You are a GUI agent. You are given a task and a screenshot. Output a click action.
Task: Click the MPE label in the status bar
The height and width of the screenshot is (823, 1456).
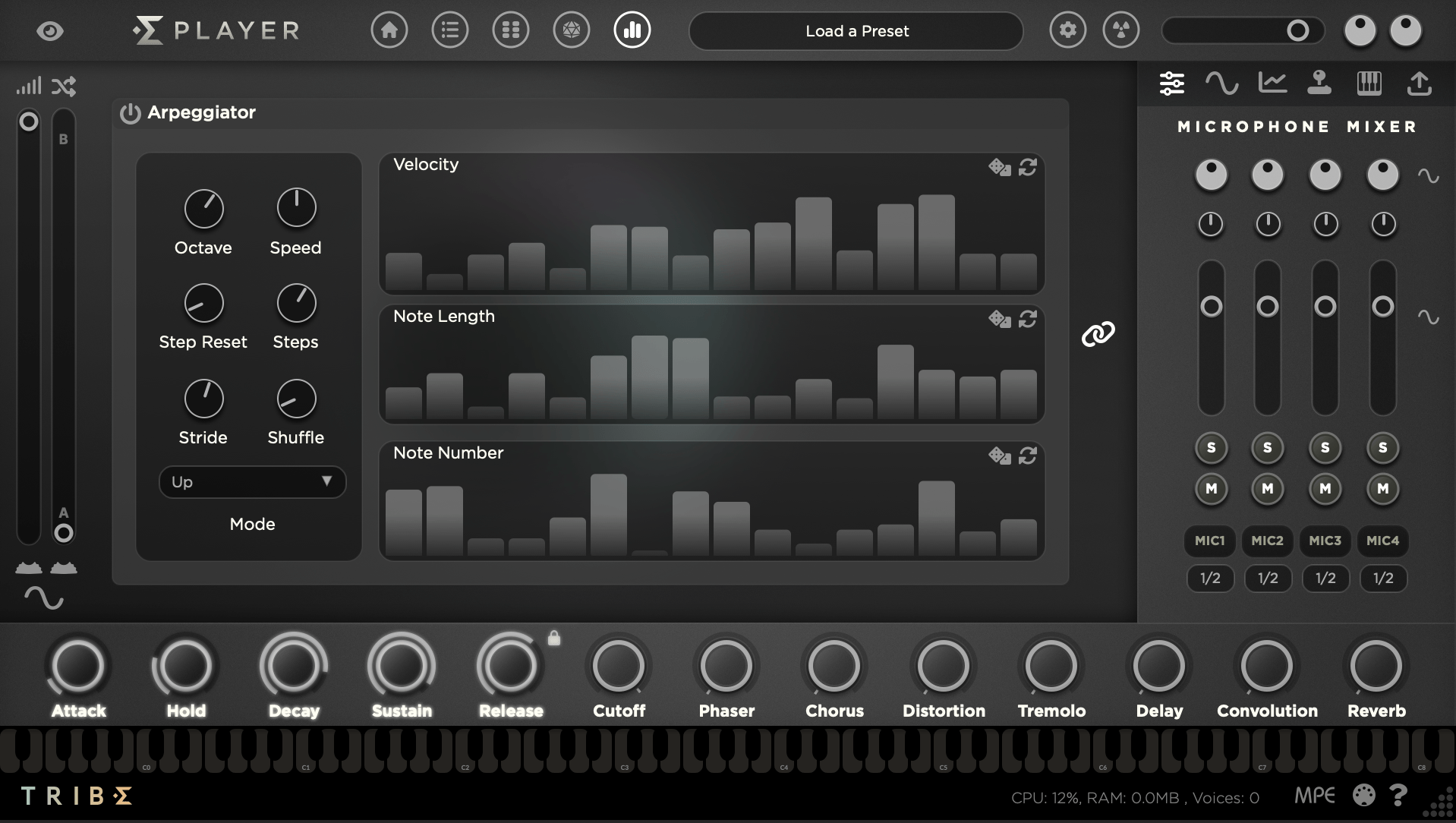point(1316,795)
